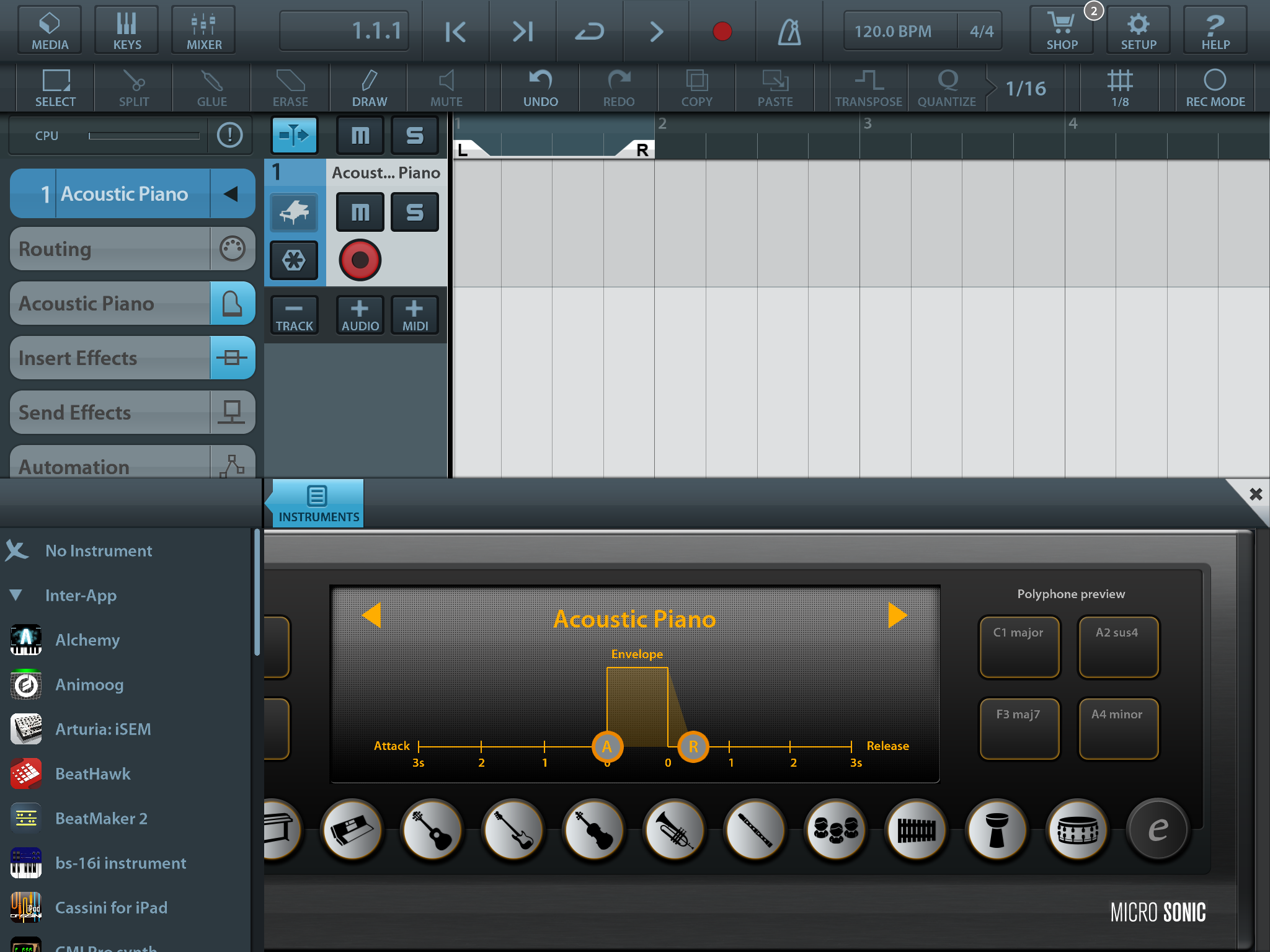Open the HELP page

click(x=1215, y=30)
